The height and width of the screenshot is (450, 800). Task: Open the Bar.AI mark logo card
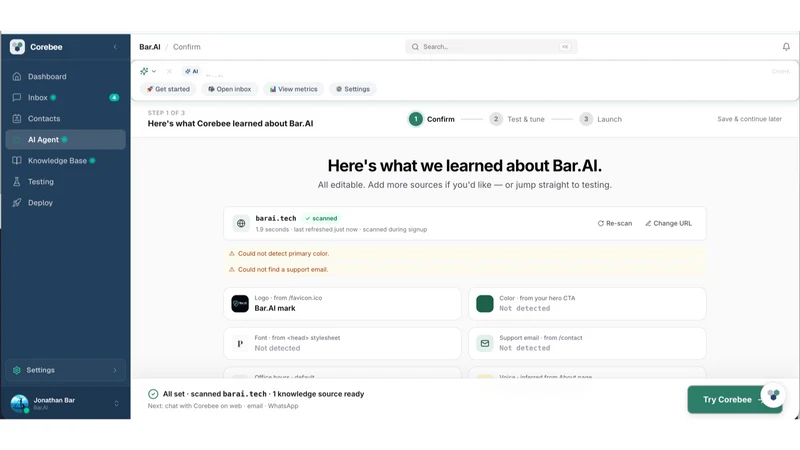coord(342,304)
